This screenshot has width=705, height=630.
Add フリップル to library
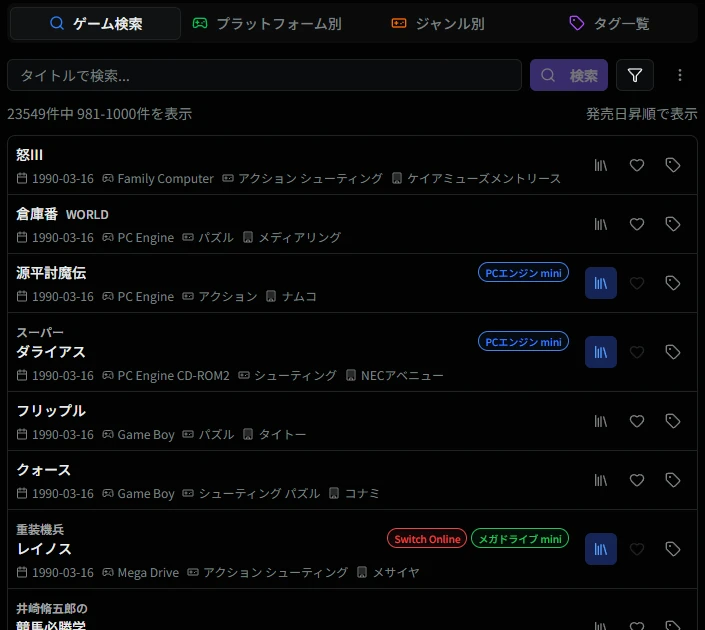[601, 421]
